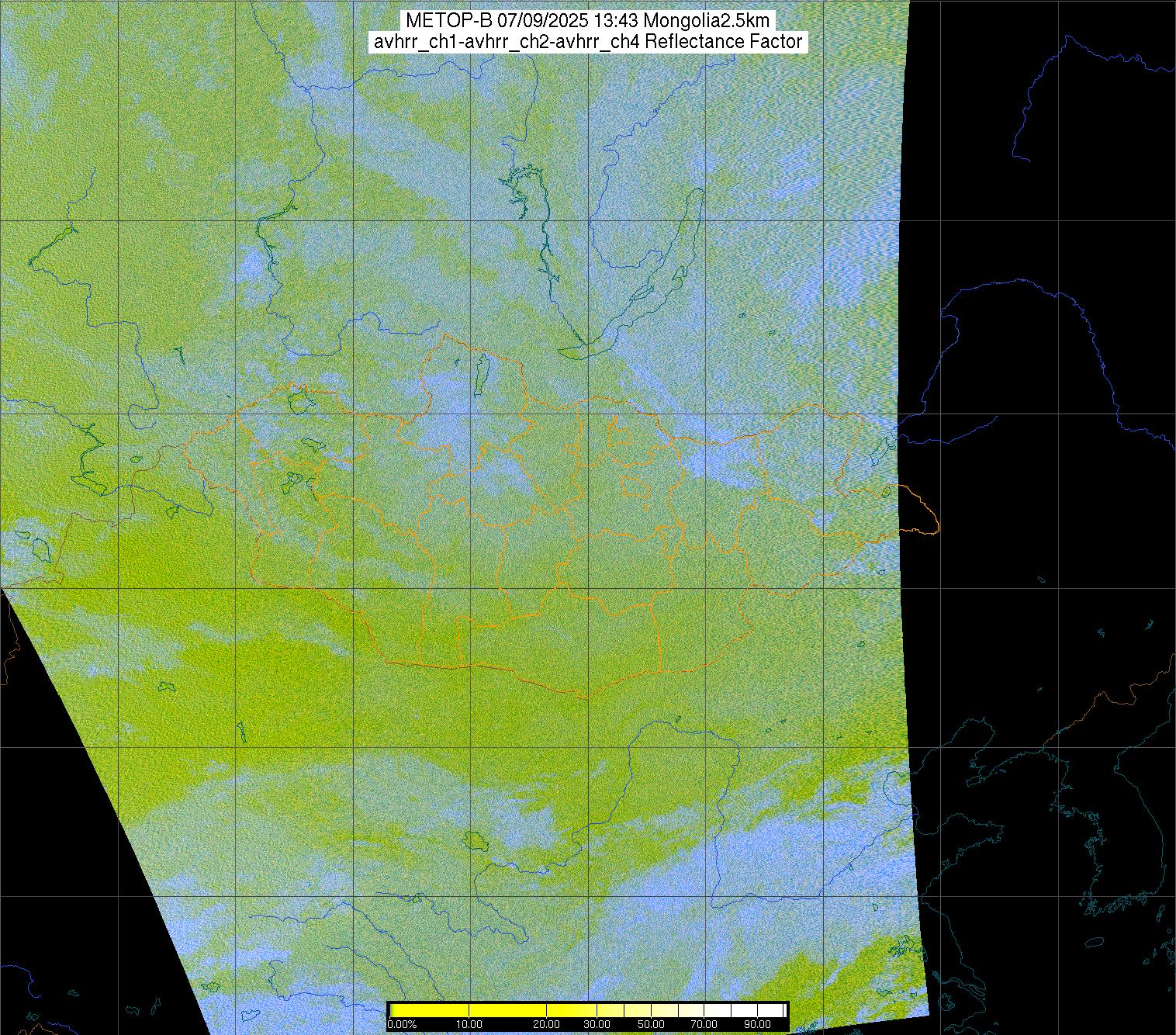Screen dimensions: 1176x1035
Task: Click the 50.00 colorbar label
Action: tap(652, 1026)
